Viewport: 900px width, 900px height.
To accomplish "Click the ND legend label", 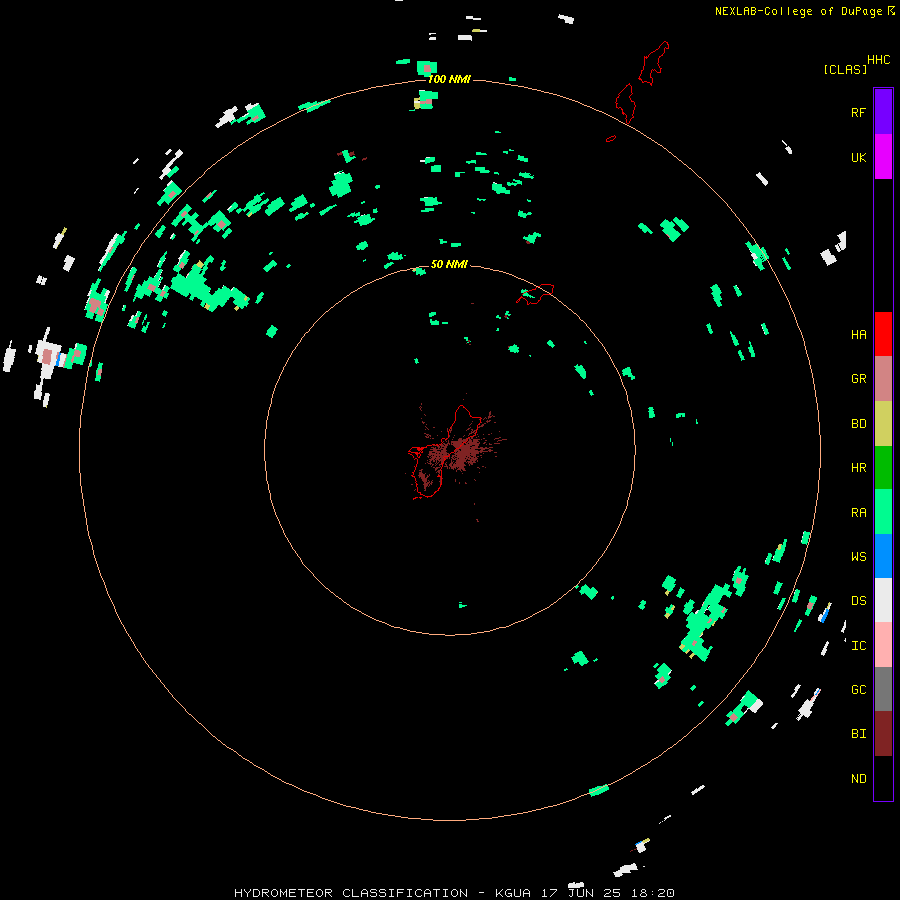I will [x=858, y=778].
